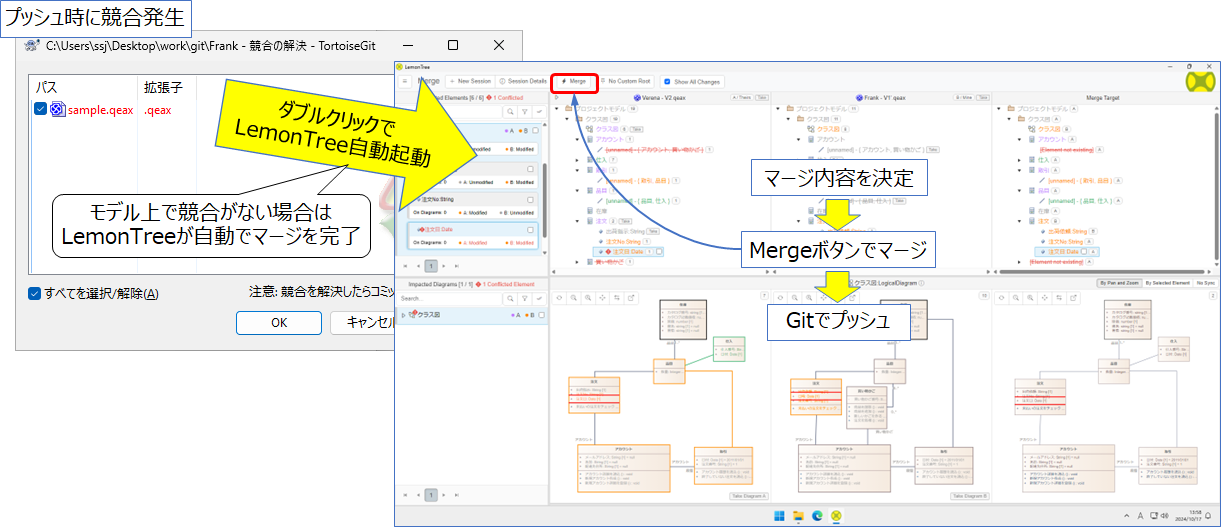Image resolution: width=1221 pixels, height=527 pixels.
Task: Collapse プロジェクトモデル node in Verena V2 tree
Action: click(556, 107)
